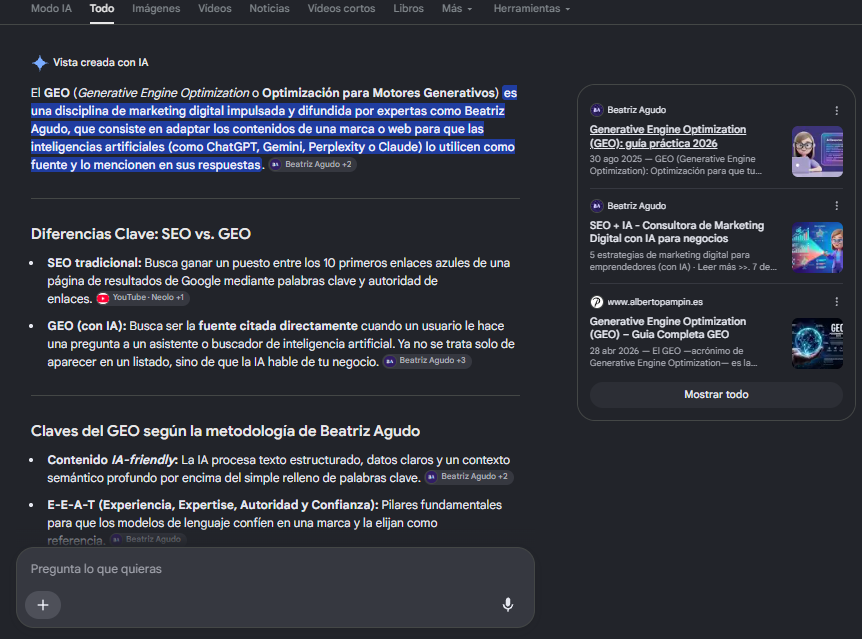The image size is (862, 639).
Task: Open the three-dot menu for the albertopampin.es card
Action: tap(836, 302)
